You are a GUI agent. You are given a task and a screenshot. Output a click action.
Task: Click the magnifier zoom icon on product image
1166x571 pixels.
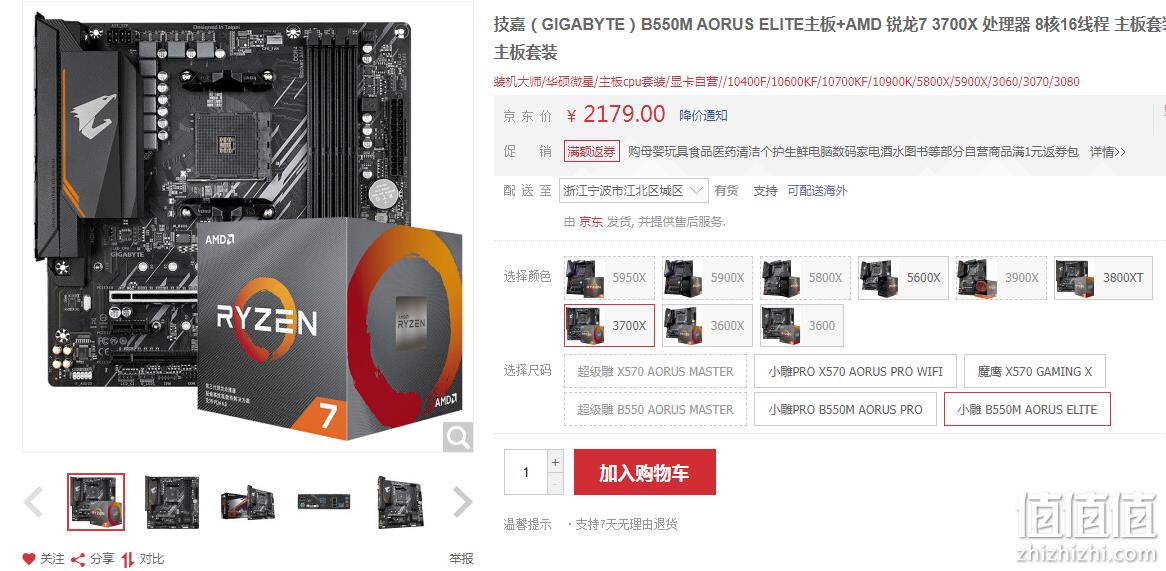coord(457,437)
